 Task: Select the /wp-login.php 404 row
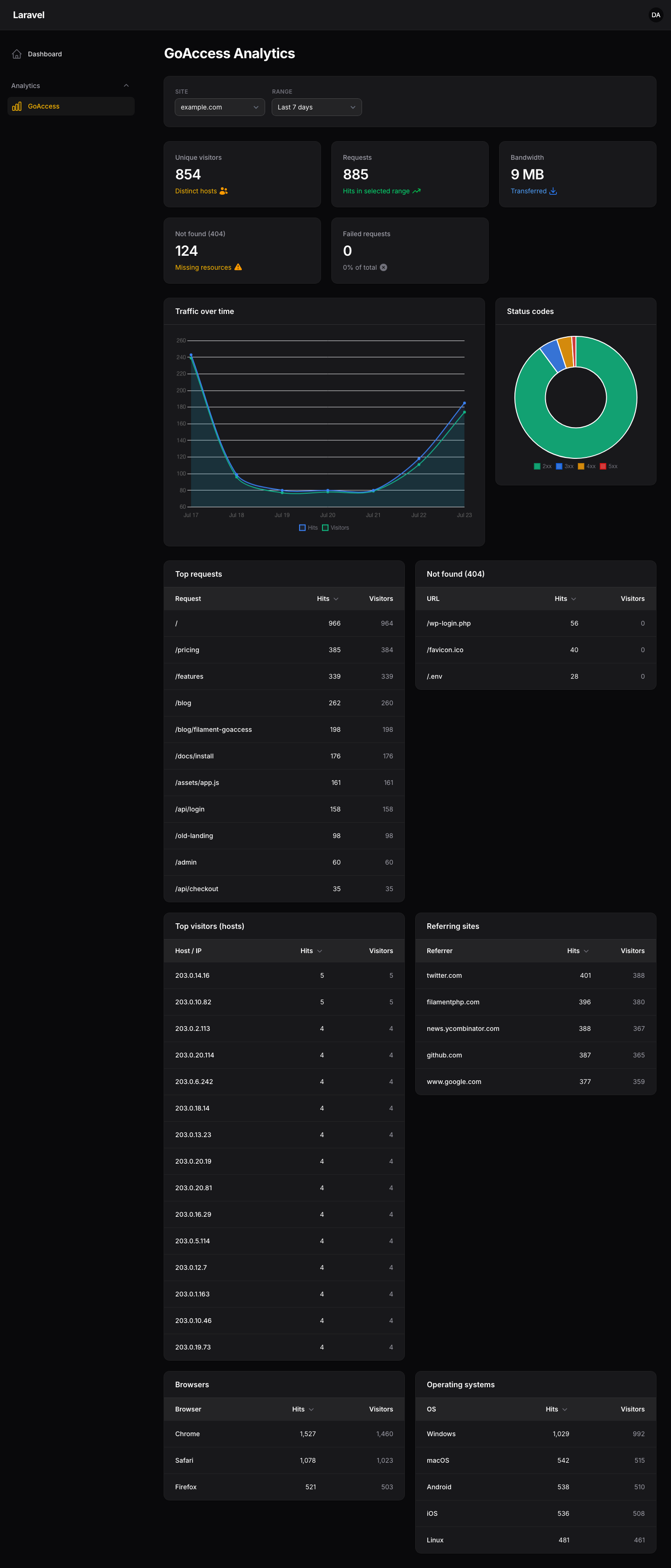pos(536,623)
